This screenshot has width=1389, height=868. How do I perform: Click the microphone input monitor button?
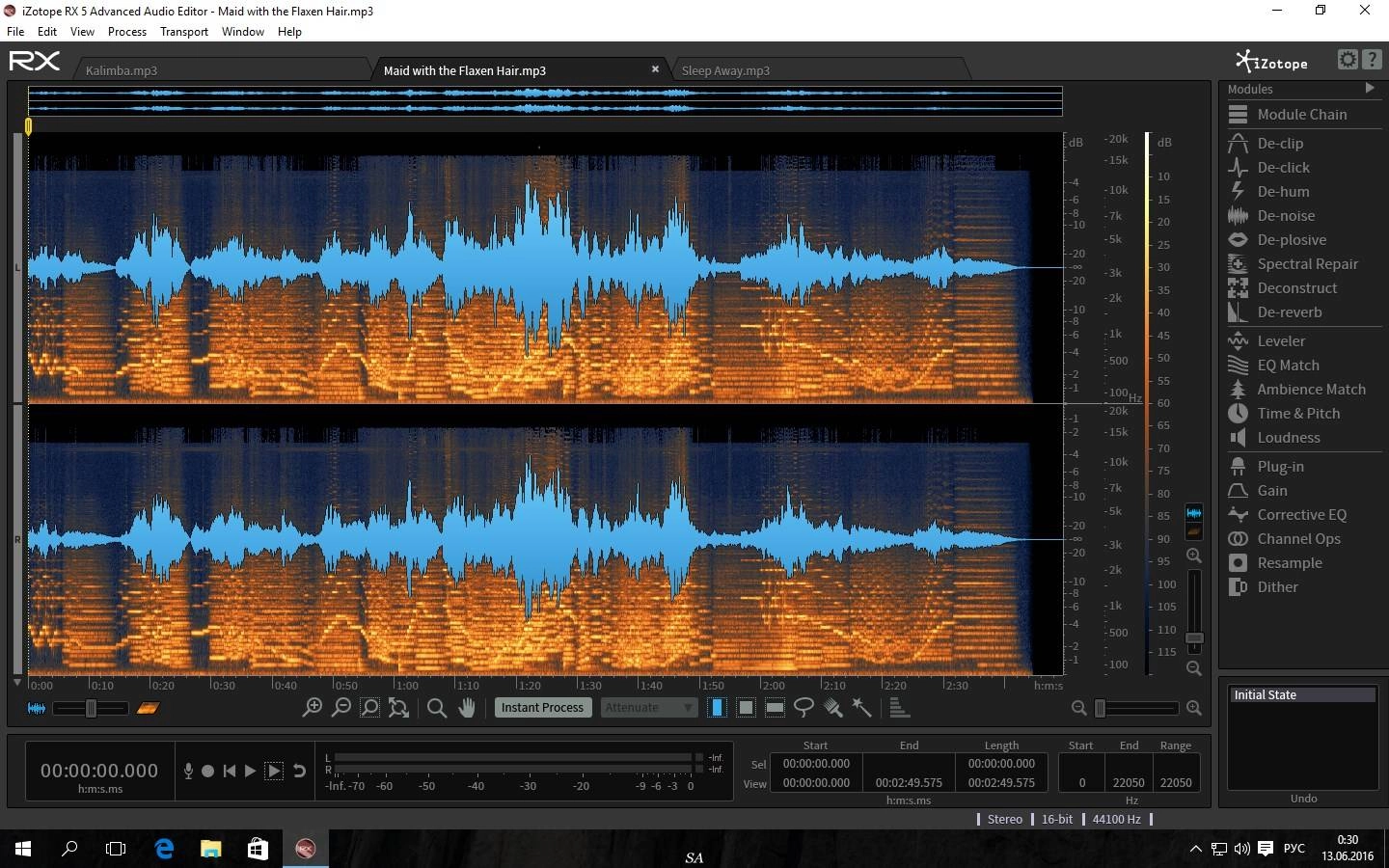point(188,771)
